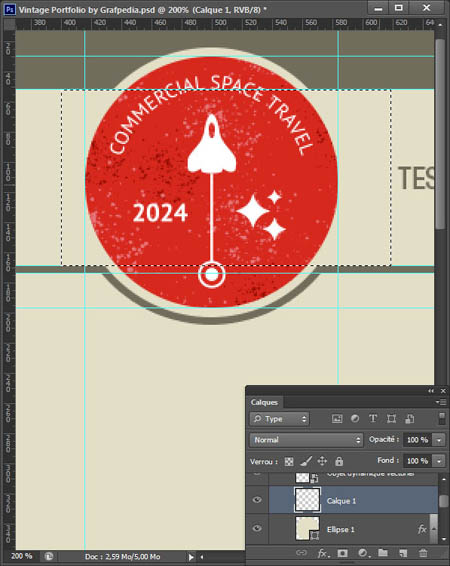
Task: Hide the Ellipse 1 layer
Action: pos(257,528)
